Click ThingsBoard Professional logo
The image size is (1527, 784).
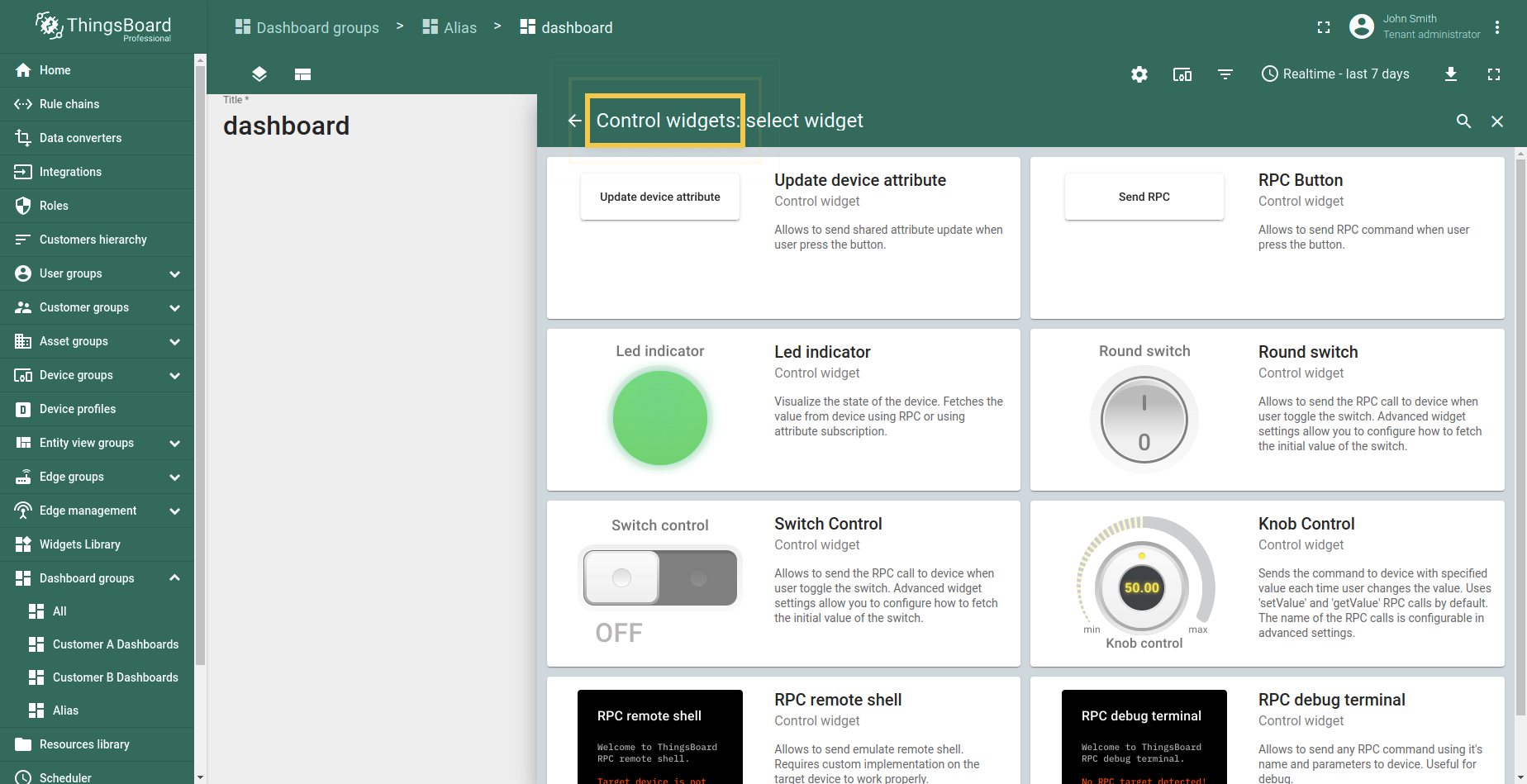click(103, 27)
